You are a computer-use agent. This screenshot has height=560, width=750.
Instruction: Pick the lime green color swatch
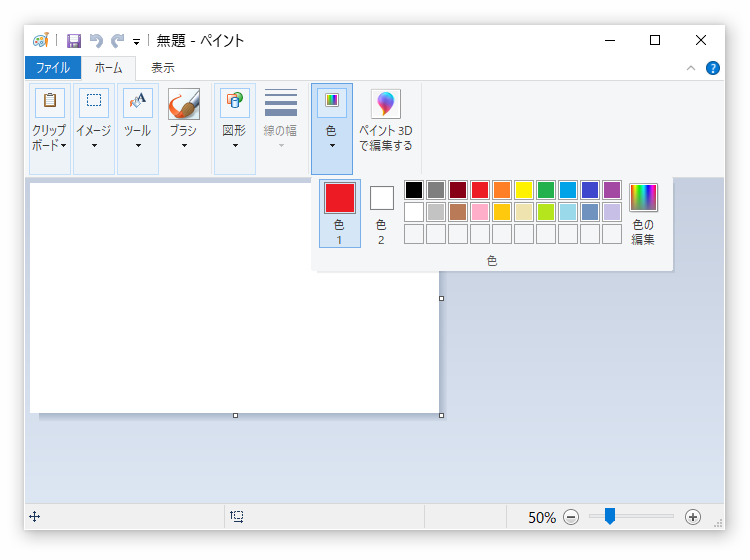(x=546, y=212)
